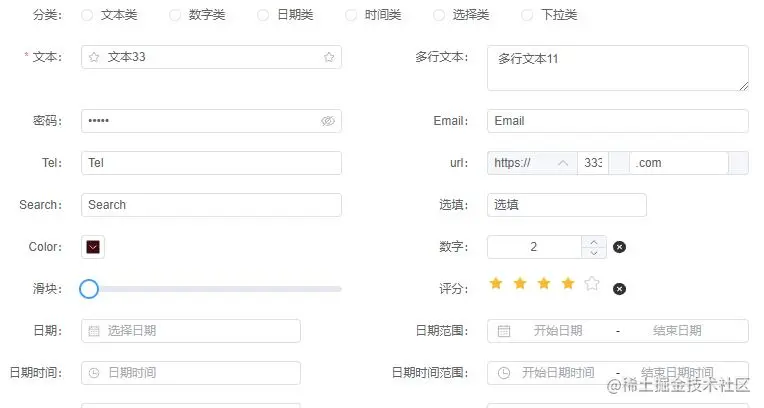Clear the 数字 field with x icon
Screen dimensions: 764x408
[x=619, y=247]
